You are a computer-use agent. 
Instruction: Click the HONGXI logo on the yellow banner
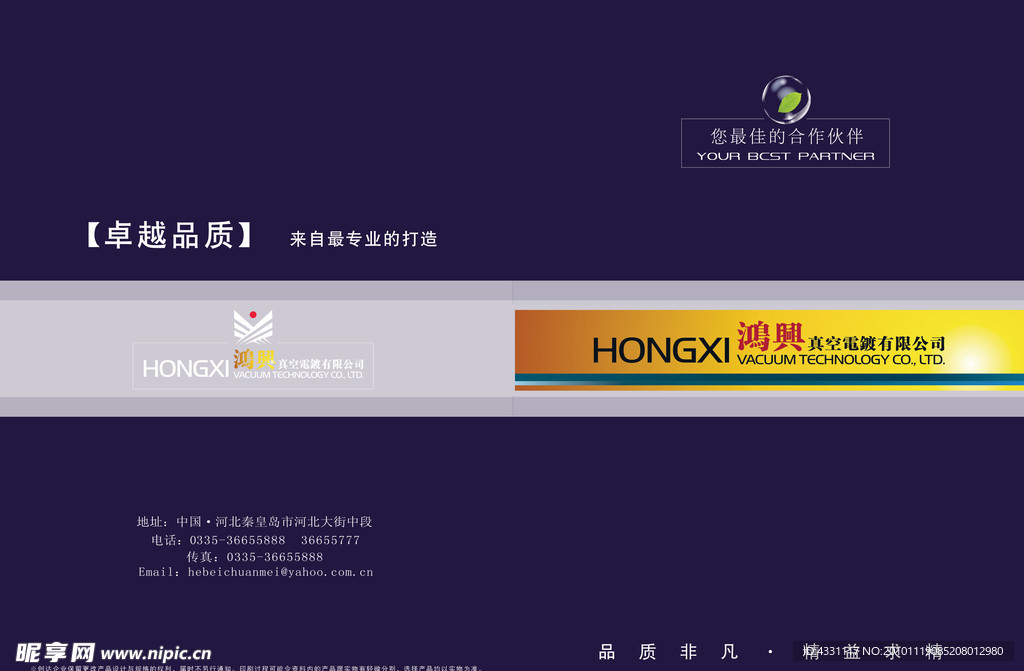point(660,350)
